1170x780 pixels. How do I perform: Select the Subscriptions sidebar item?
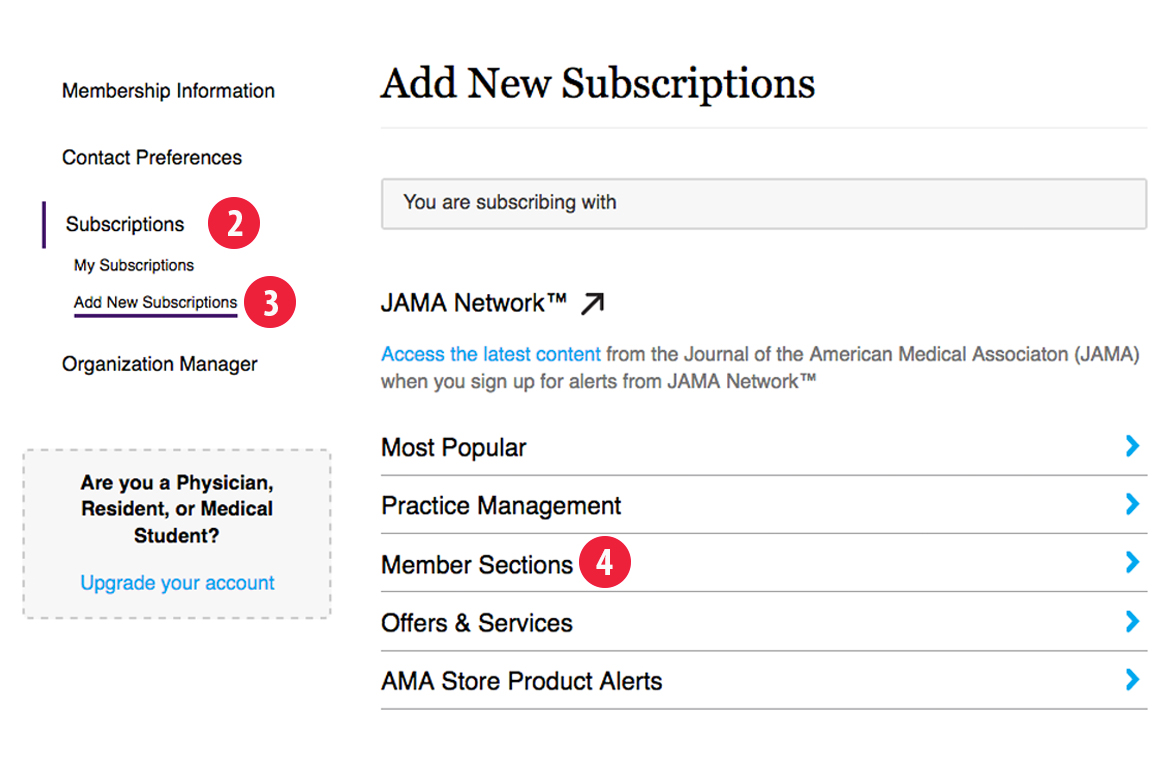pos(125,225)
